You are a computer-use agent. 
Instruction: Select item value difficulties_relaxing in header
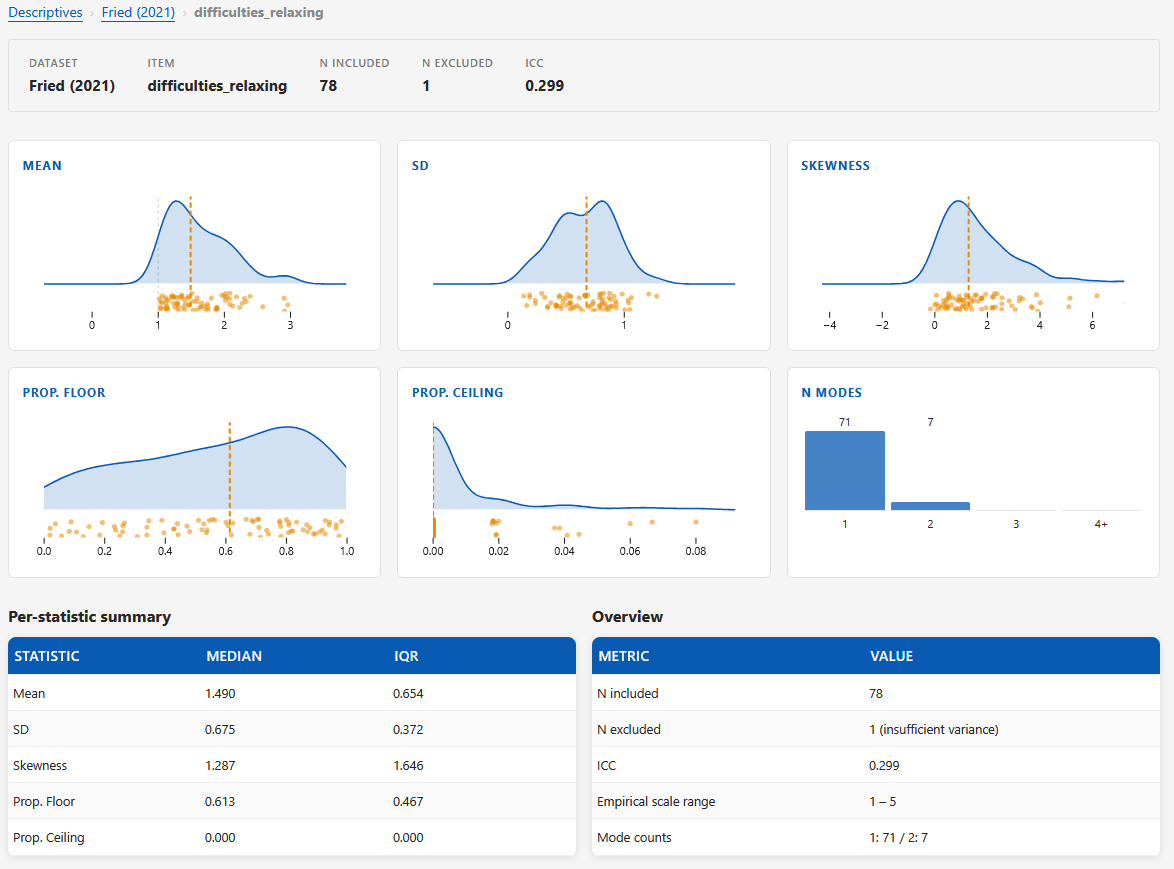click(217, 86)
